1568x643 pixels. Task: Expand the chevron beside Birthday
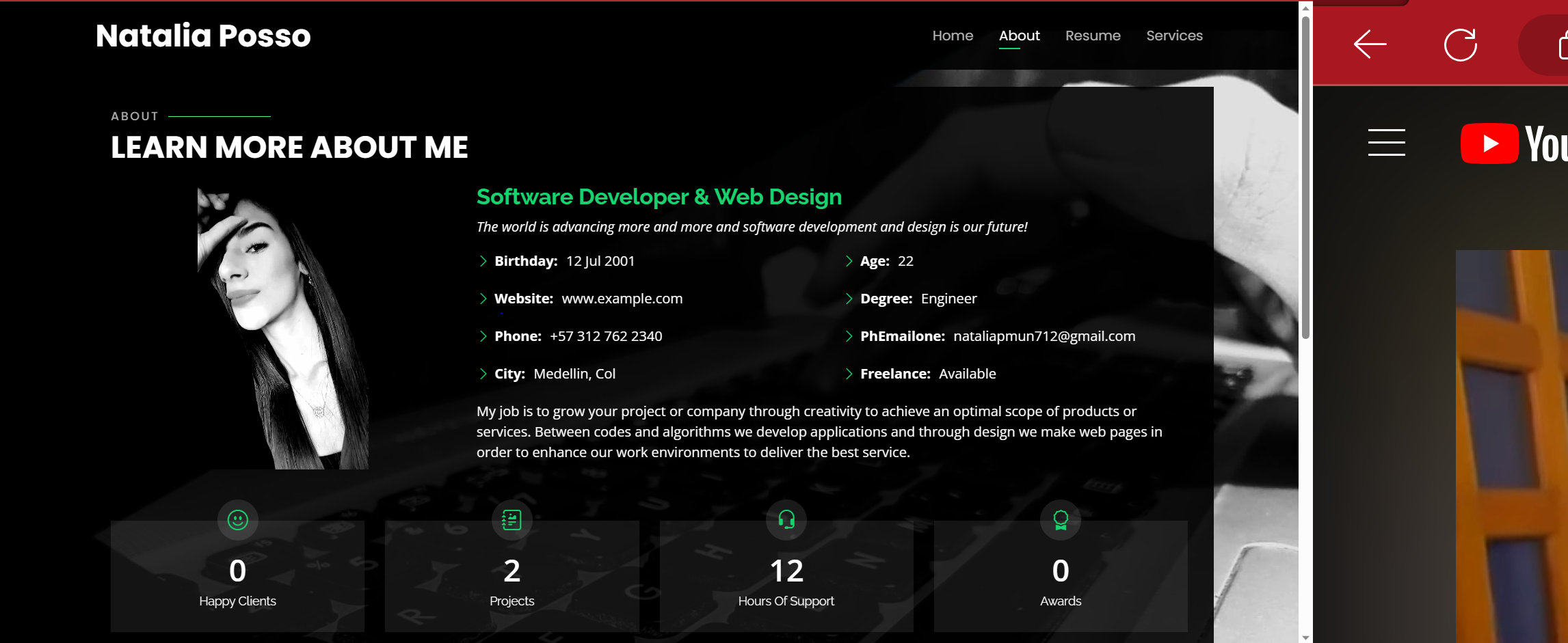click(482, 260)
